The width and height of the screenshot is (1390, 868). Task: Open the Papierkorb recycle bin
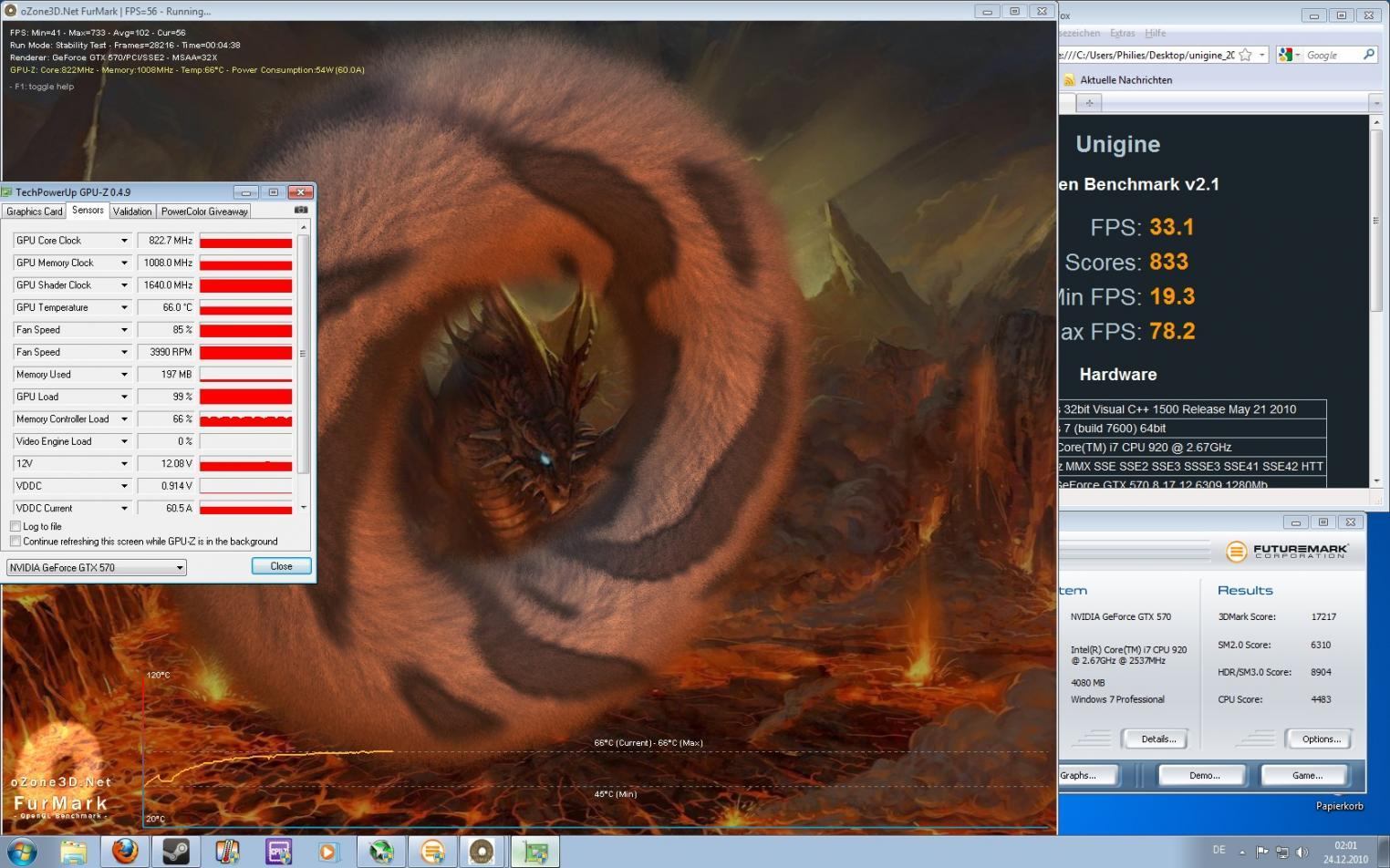pyautogui.click(x=1339, y=805)
